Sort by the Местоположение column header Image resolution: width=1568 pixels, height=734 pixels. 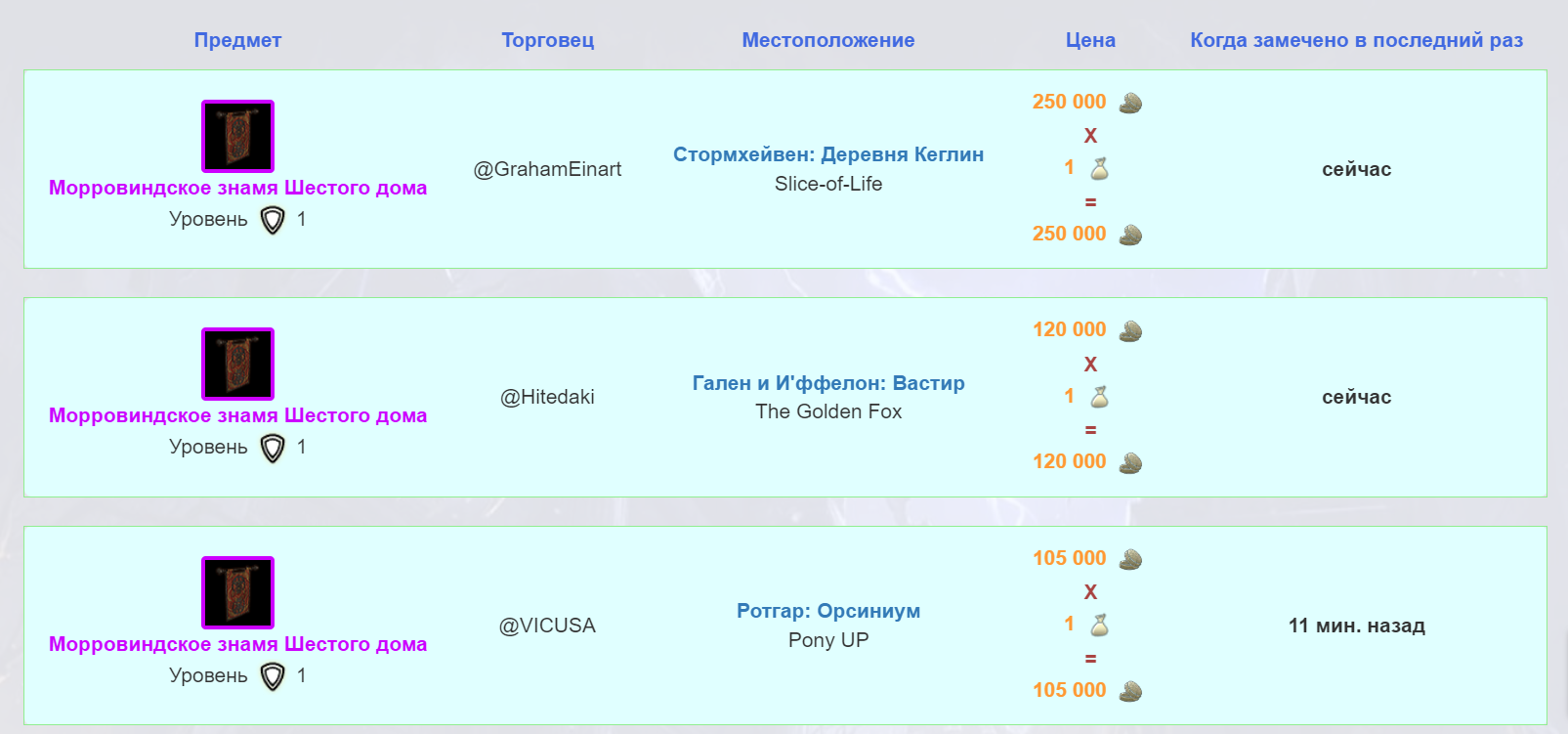click(x=828, y=40)
